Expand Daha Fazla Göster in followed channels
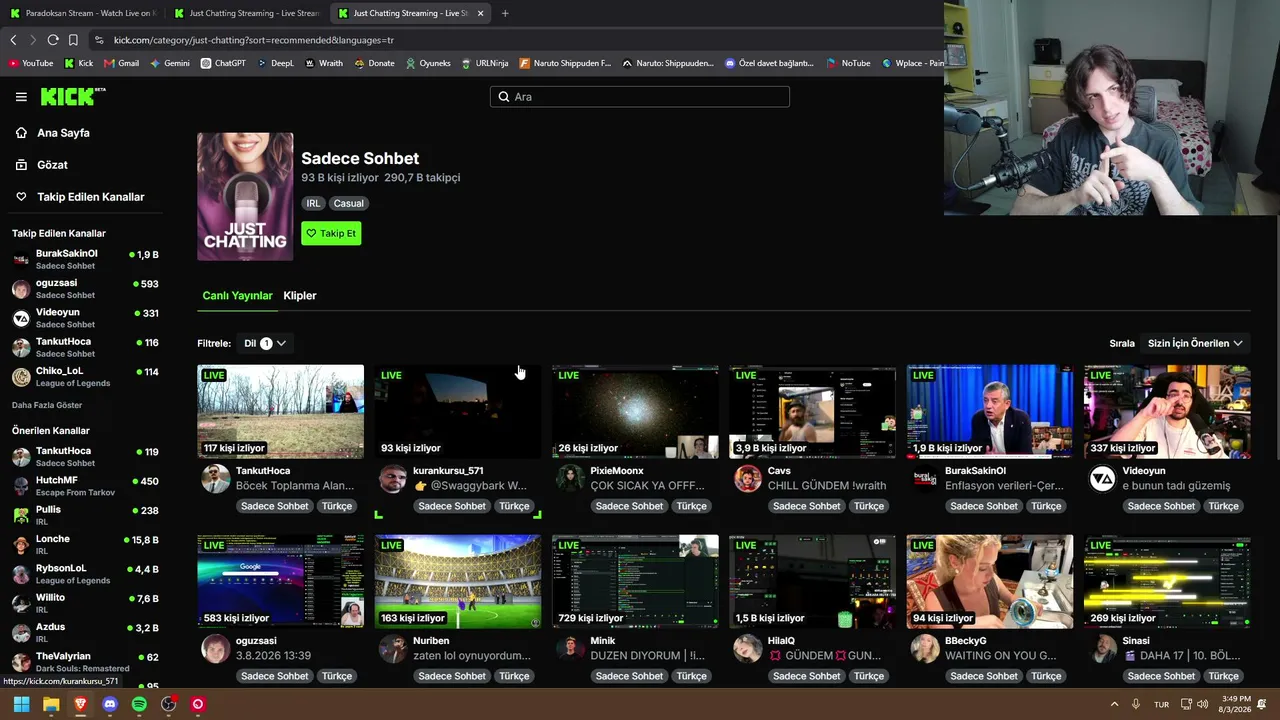This screenshot has height=720, width=1280. point(47,405)
